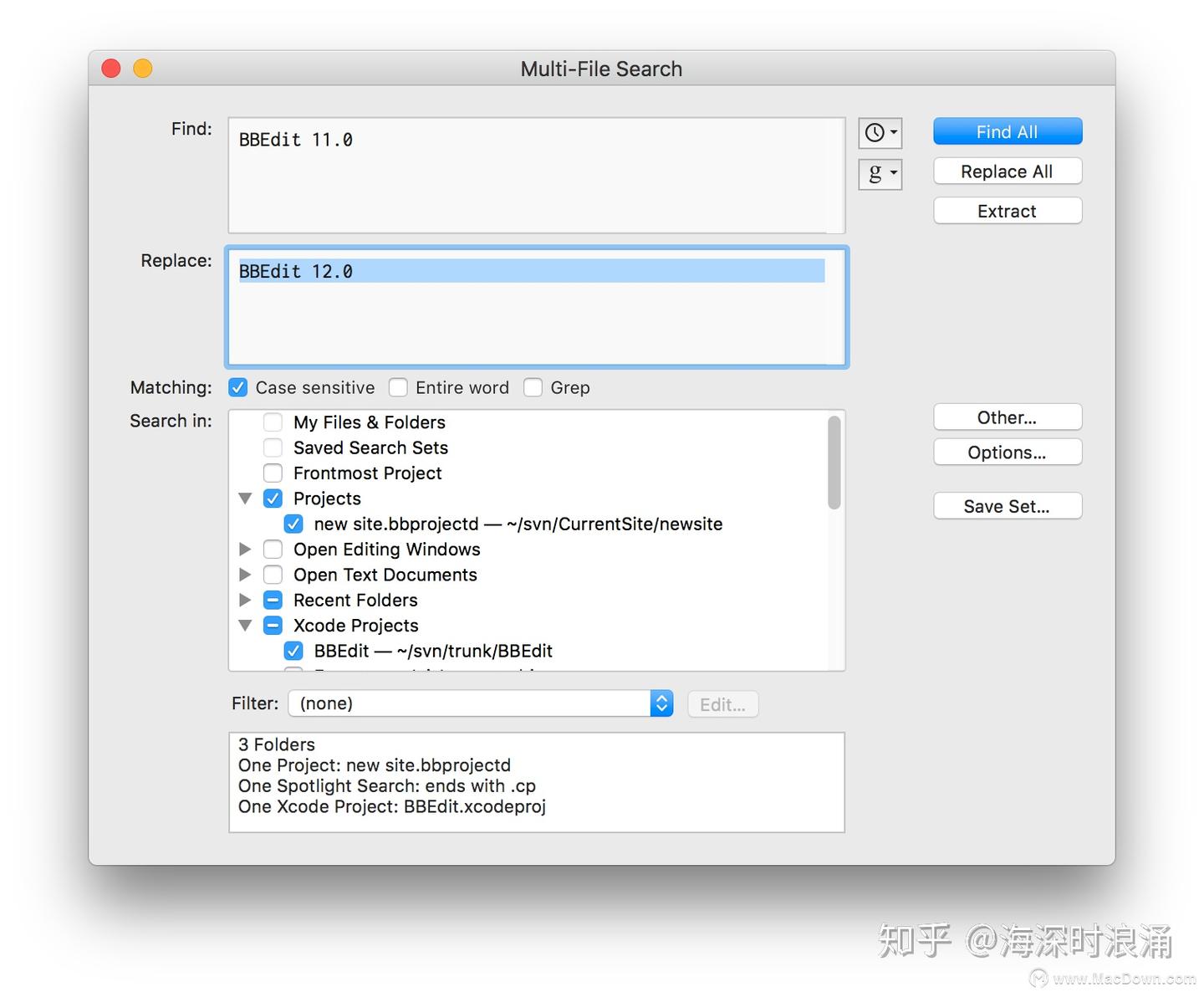Expand Open Text Documents
1204x992 pixels.
pos(245,575)
